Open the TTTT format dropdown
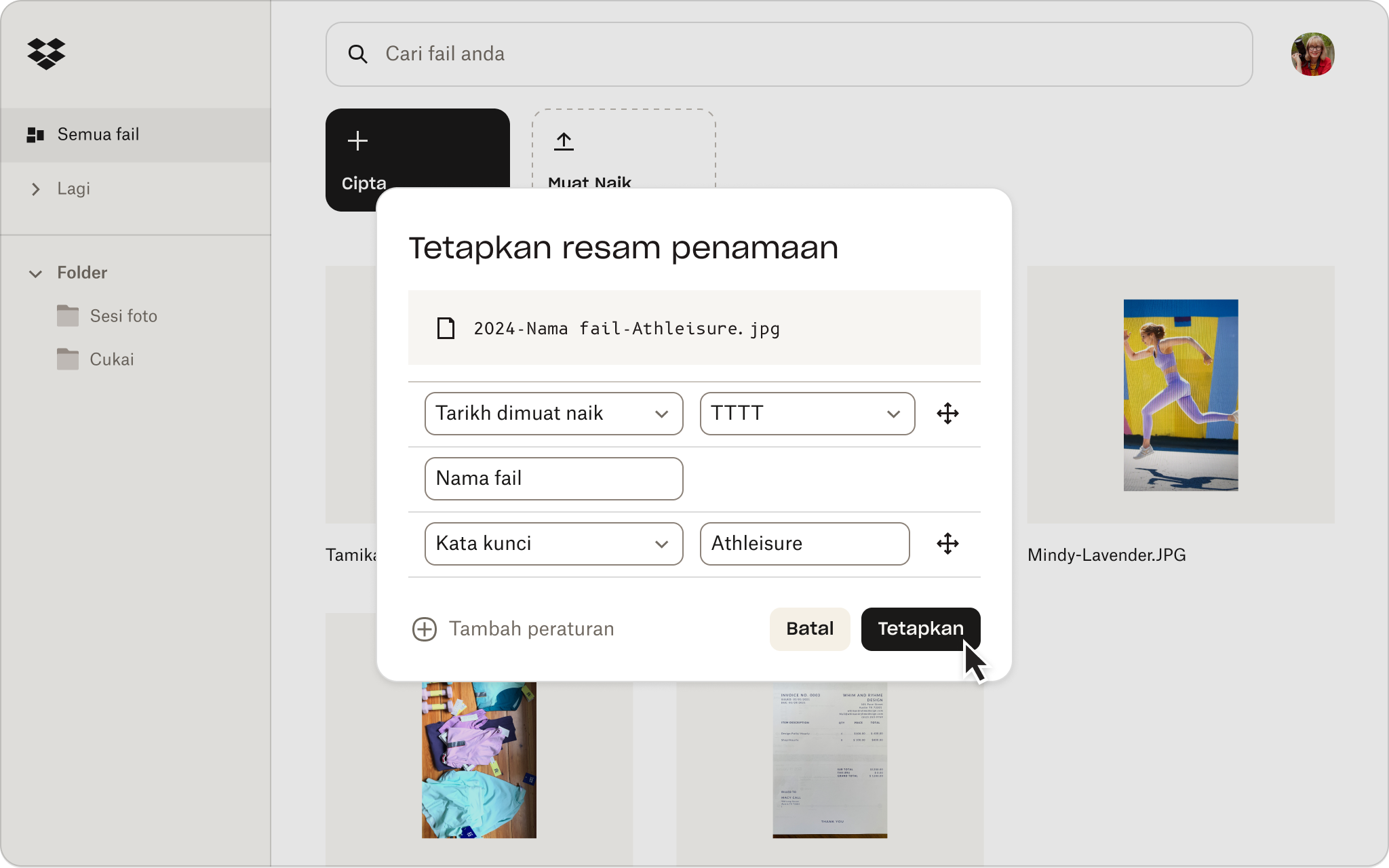Screen dimensions: 1389x868 click(x=807, y=414)
